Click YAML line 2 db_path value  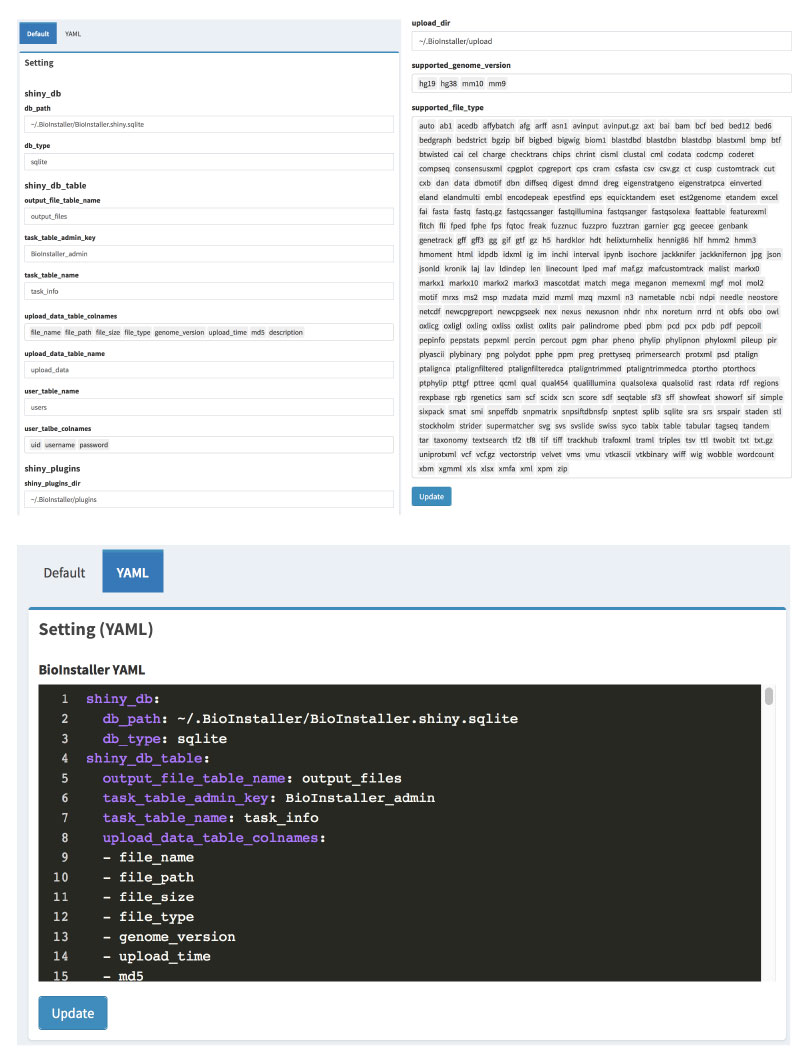(347, 719)
